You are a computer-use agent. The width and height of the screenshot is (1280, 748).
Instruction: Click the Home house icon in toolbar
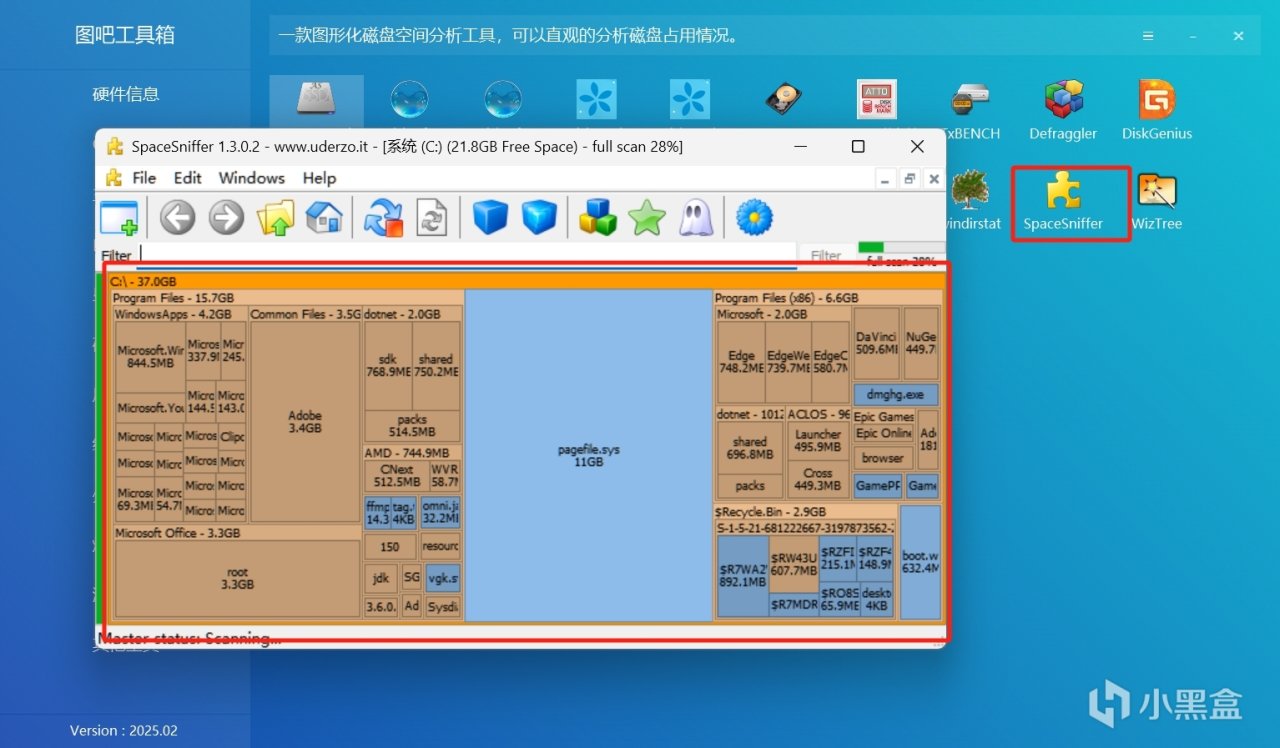click(324, 217)
